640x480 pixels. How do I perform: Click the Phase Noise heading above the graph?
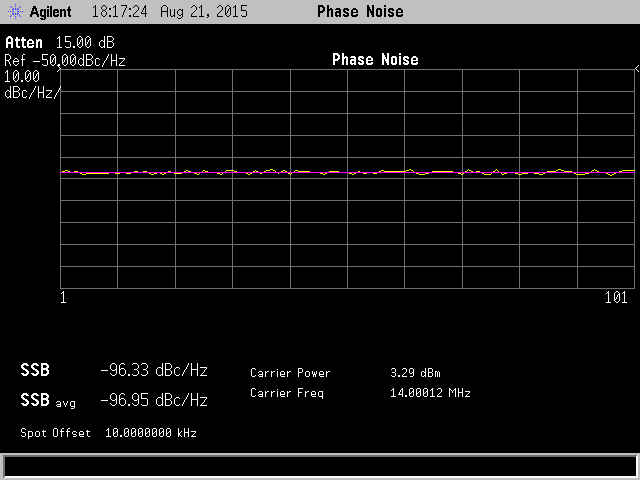[375, 60]
